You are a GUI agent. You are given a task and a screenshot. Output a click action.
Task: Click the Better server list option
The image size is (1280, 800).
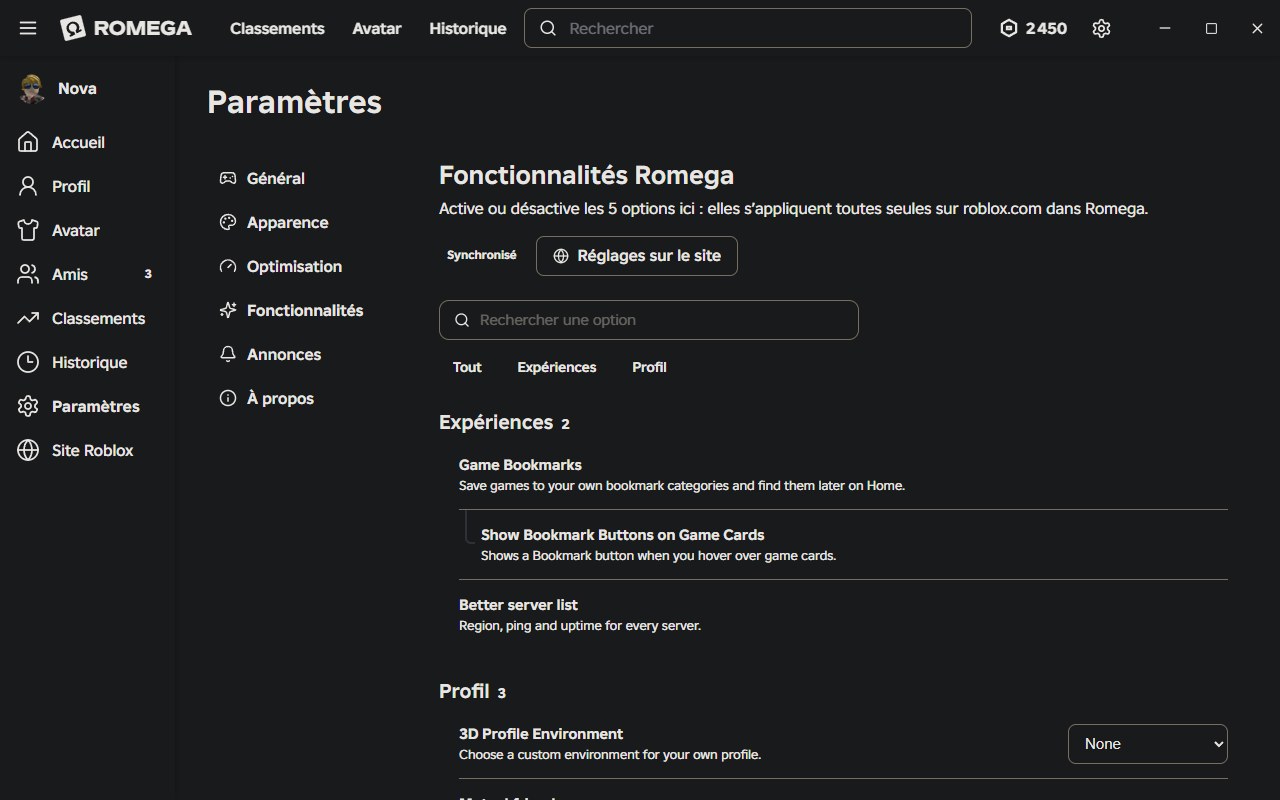pyautogui.click(x=518, y=605)
